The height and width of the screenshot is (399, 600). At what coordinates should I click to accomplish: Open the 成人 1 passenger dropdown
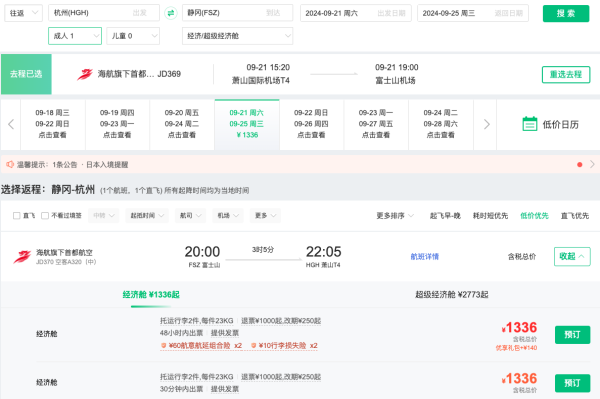(75, 36)
